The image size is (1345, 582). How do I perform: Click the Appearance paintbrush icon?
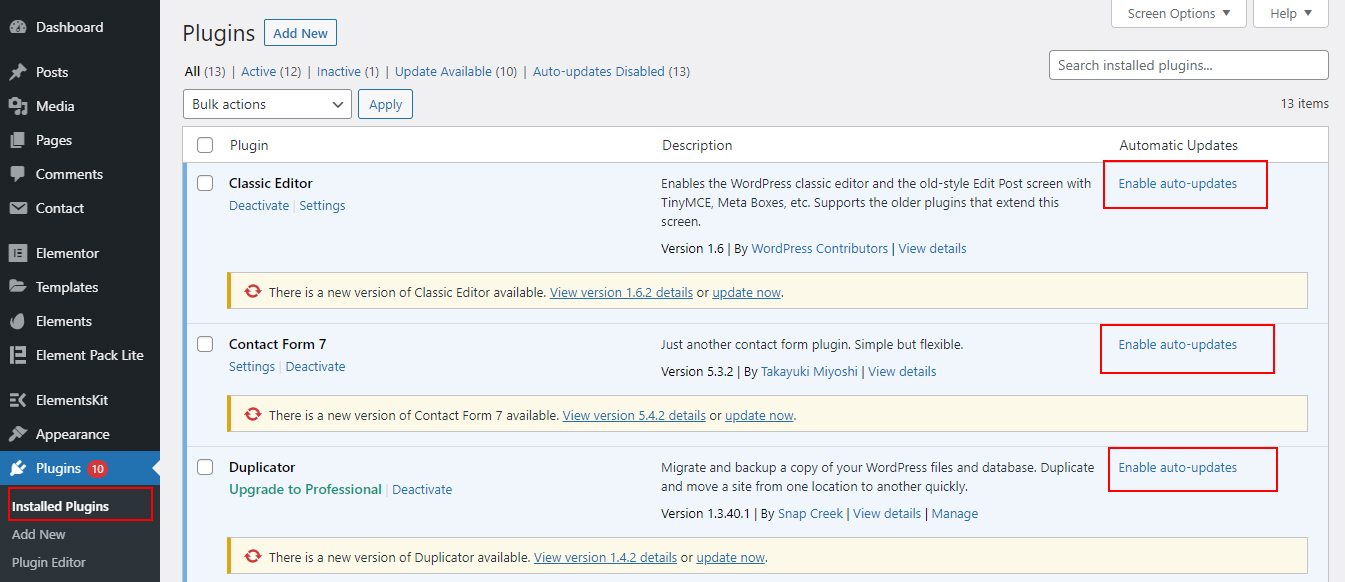[17, 434]
